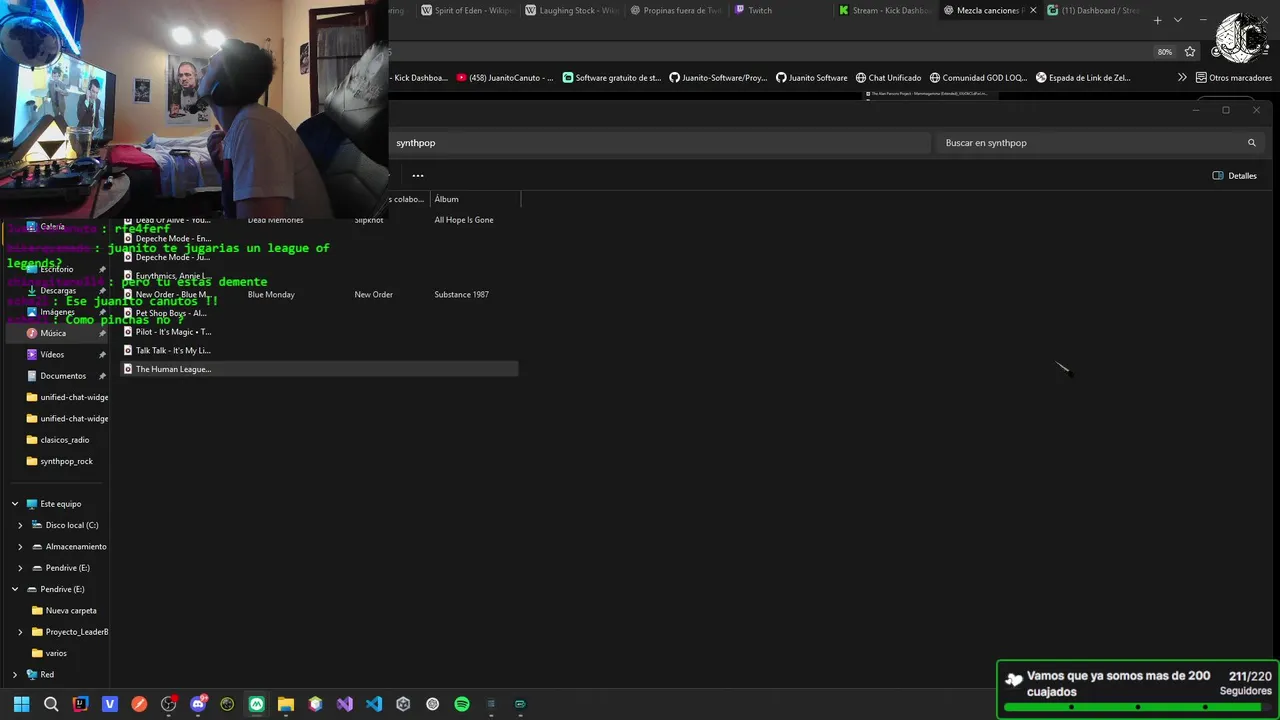Open Nueva carpeta under Pendrive

70,611
